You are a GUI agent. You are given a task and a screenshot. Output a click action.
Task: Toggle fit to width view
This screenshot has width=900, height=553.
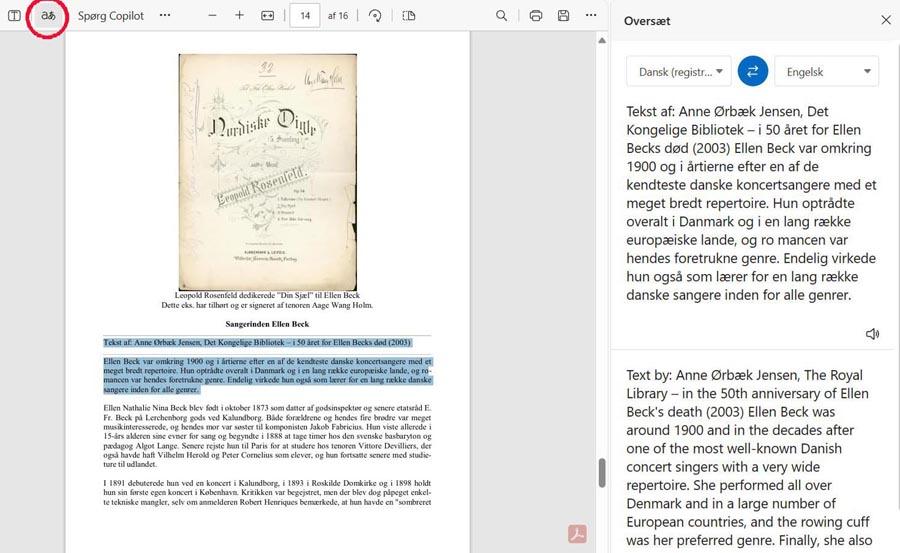pos(267,16)
